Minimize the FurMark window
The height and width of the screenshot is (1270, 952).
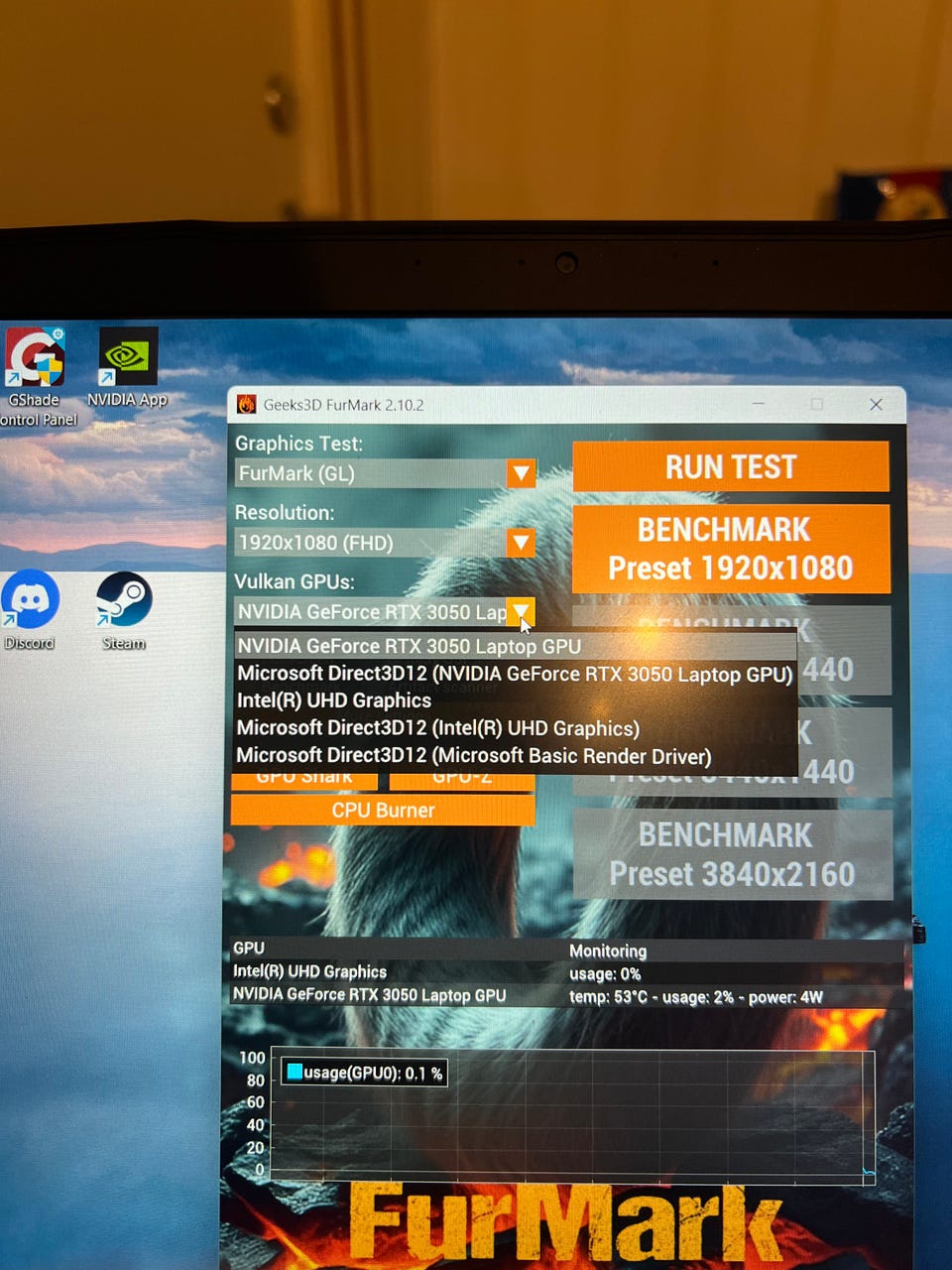pyautogui.click(x=759, y=404)
